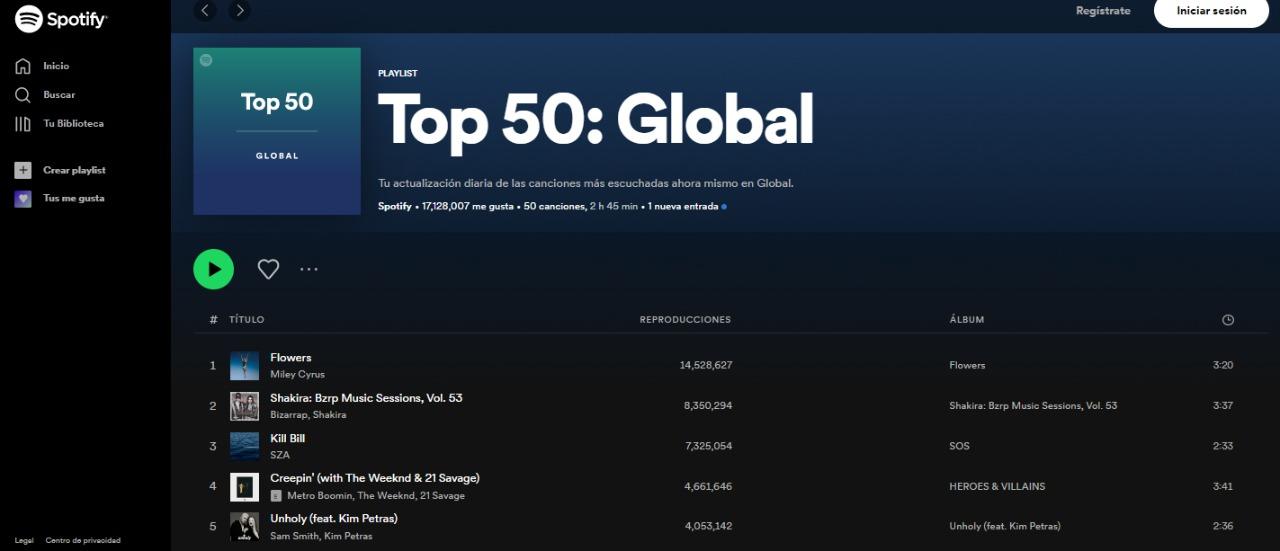Click the Regístrate link
The height and width of the screenshot is (551, 1280).
coord(1103,11)
